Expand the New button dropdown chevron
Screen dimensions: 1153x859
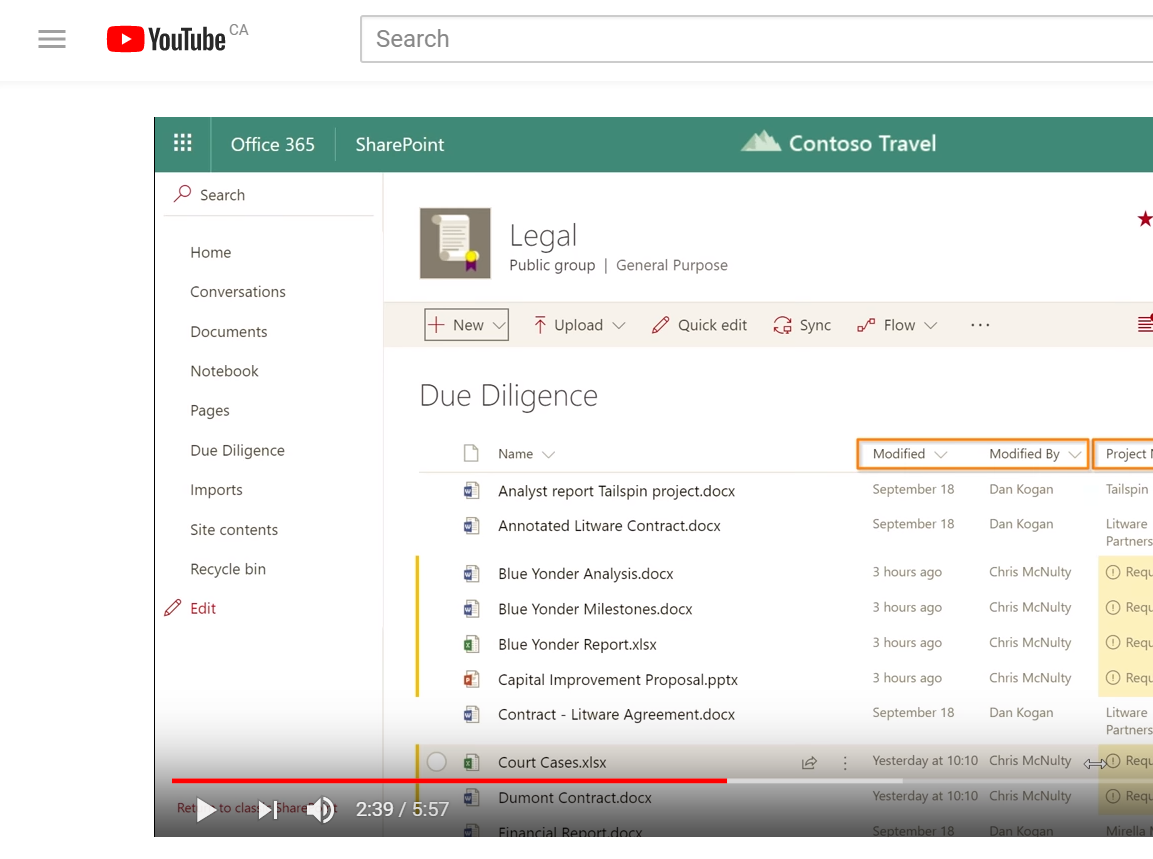pyautogui.click(x=499, y=325)
